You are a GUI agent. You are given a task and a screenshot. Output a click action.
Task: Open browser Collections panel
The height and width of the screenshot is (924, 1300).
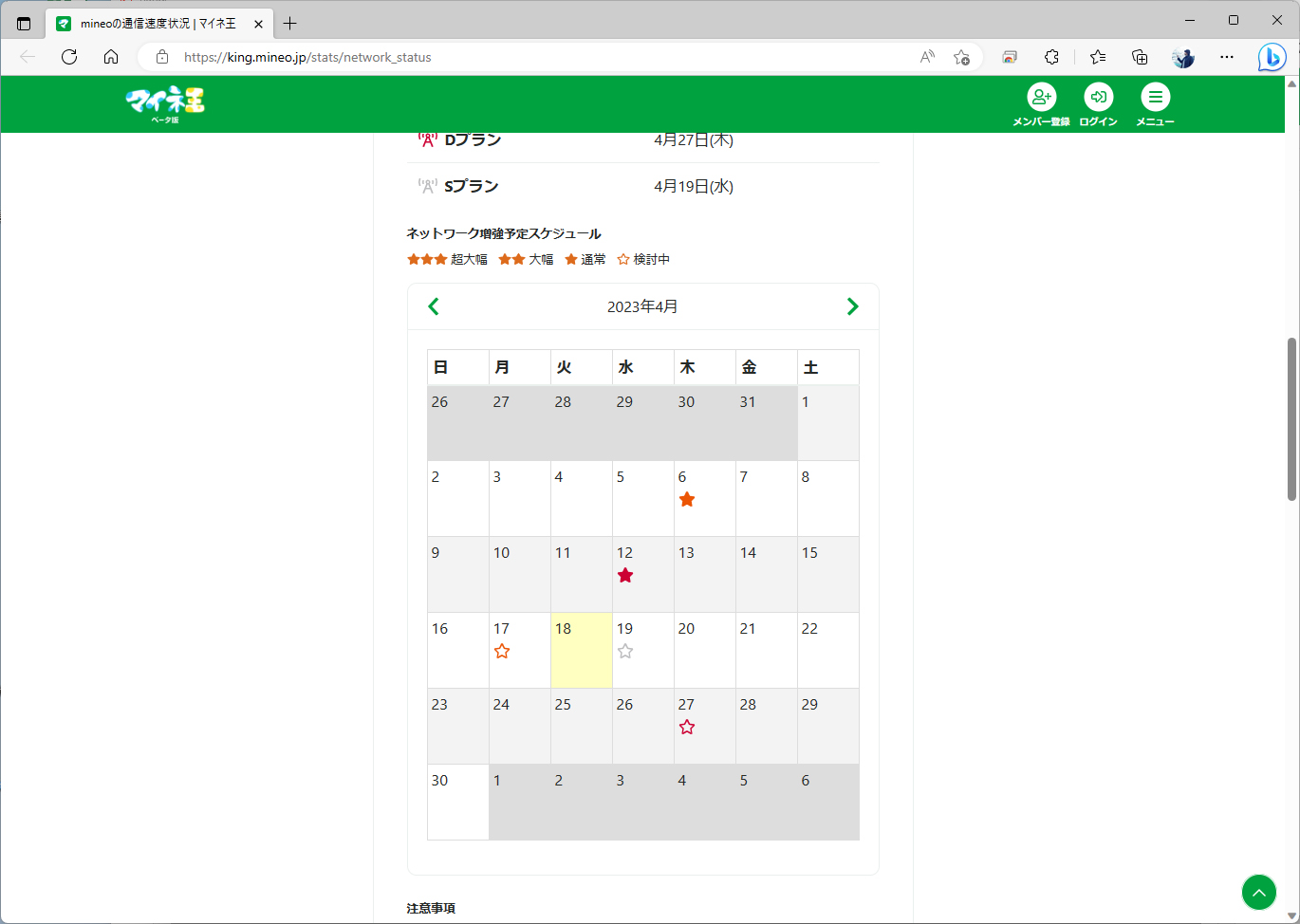(1140, 57)
